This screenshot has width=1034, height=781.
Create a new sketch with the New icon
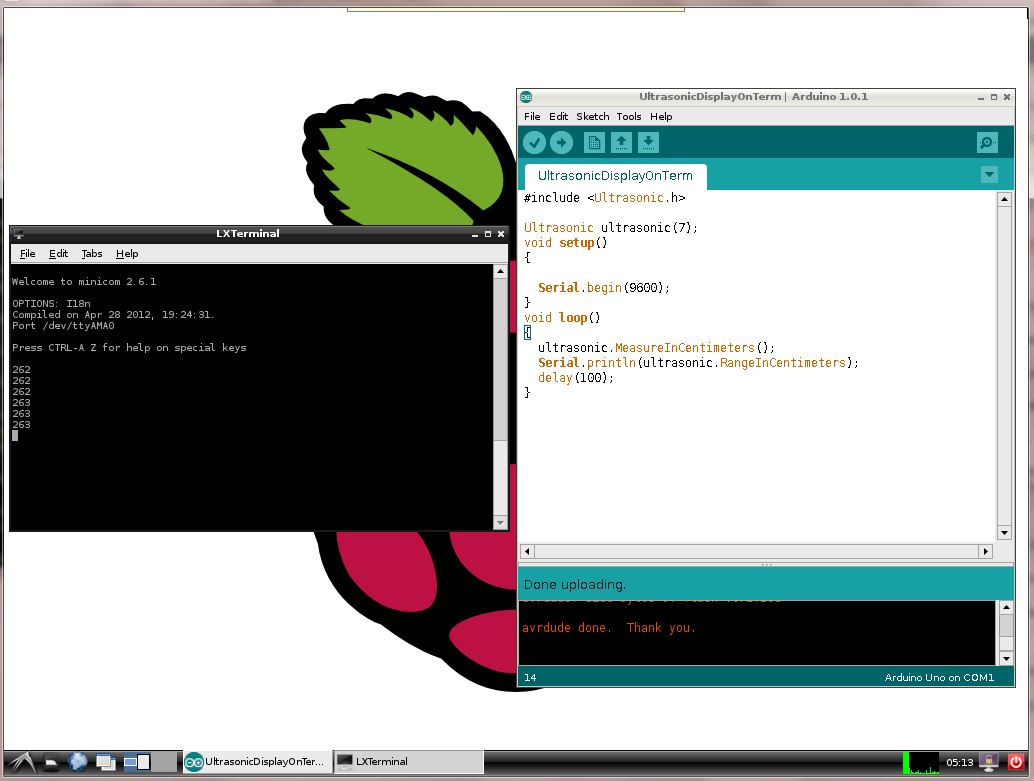tap(593, 142)
